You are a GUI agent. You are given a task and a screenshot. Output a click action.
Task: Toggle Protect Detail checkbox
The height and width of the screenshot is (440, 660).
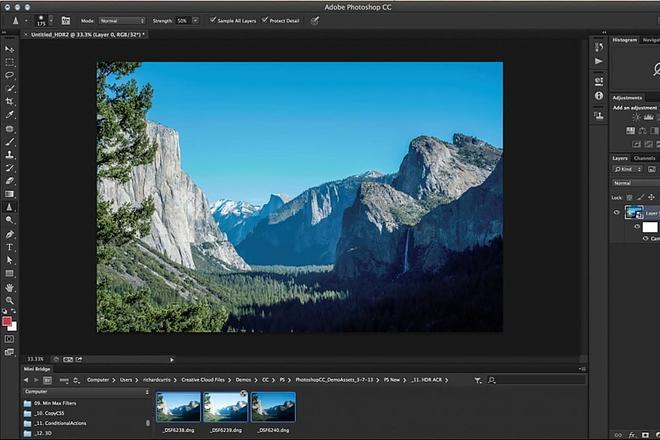click(x=265, y=20)
